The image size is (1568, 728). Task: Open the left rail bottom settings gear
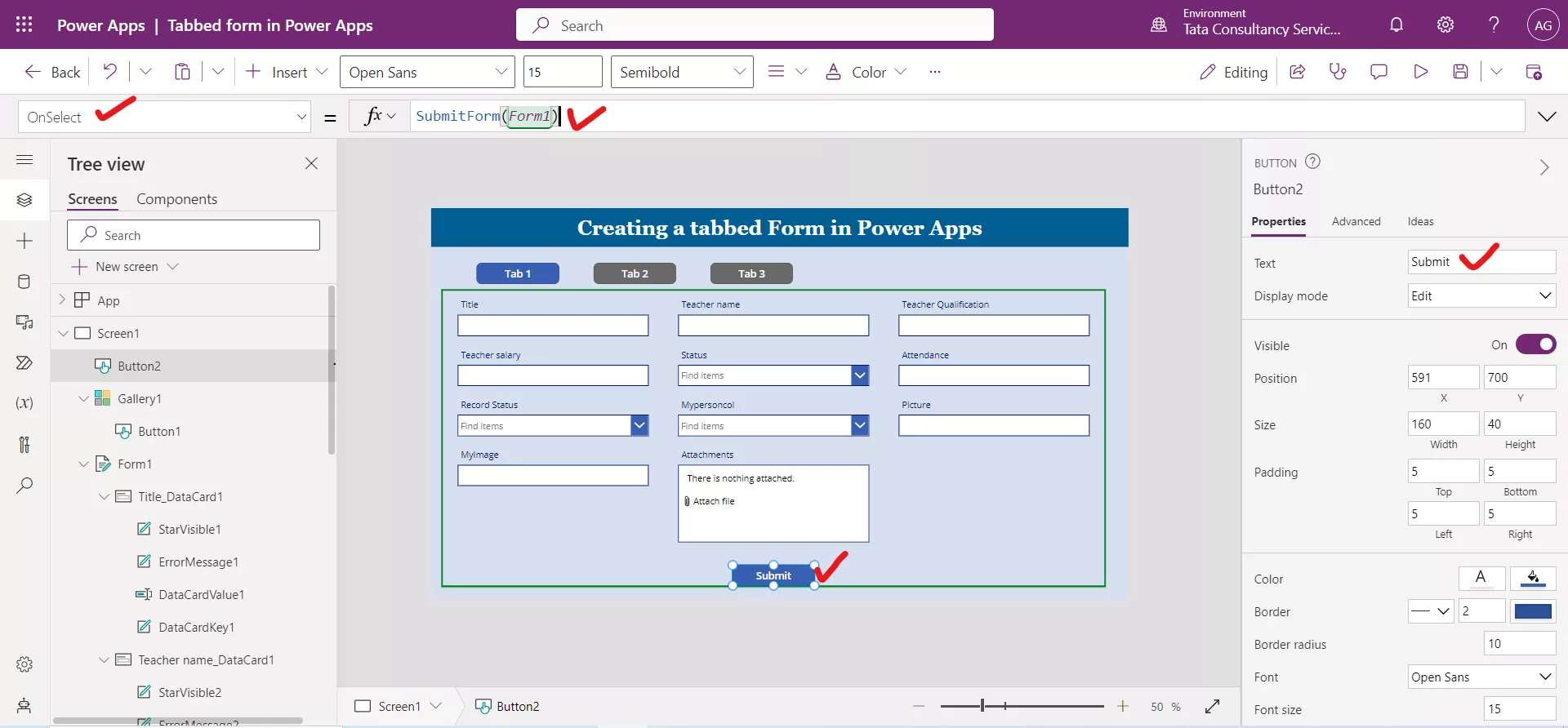click(24, 664)
